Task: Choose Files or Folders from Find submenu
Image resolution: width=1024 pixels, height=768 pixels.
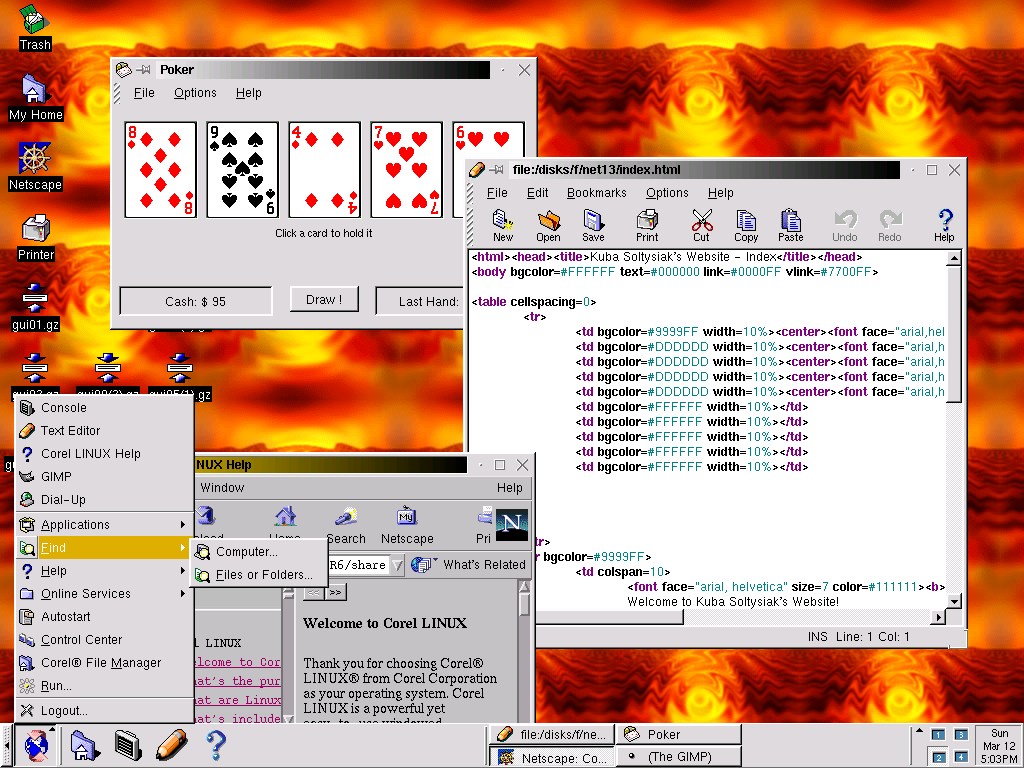Action: tap(259, 575)
